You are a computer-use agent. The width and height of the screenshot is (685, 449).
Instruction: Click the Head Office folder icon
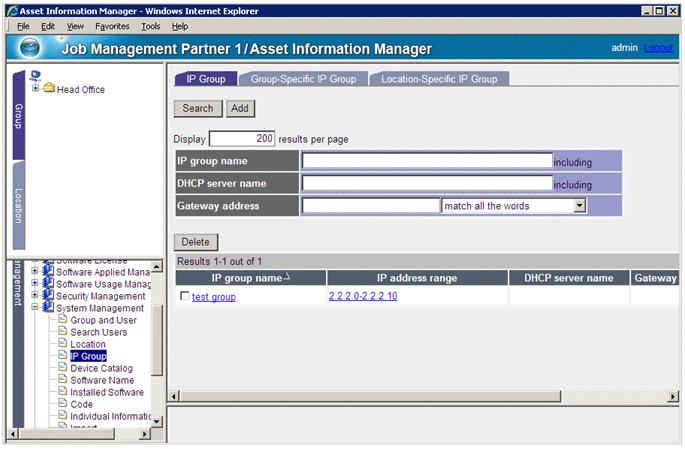(49, 89)
